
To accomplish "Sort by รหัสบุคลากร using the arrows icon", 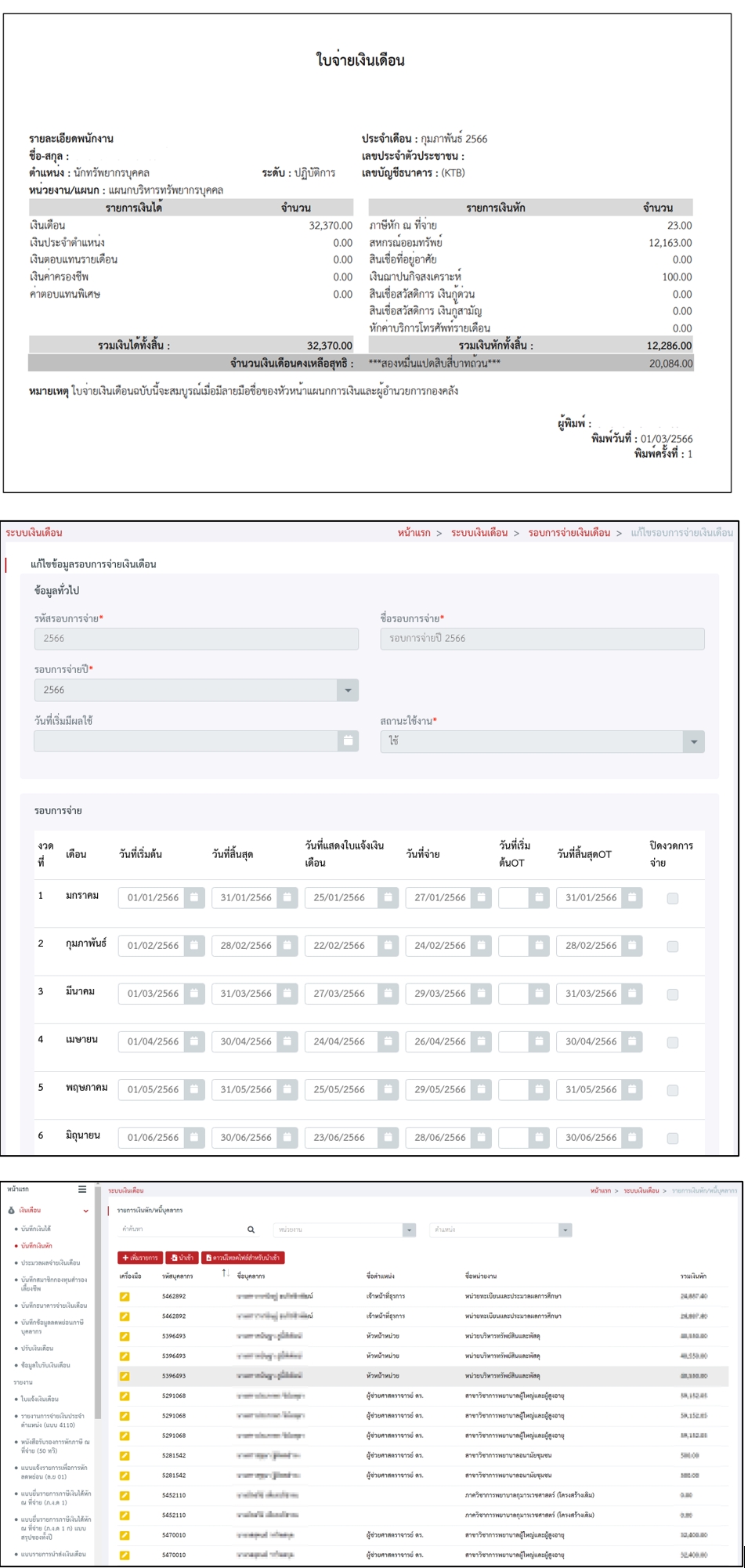I will click(226, 1273).
